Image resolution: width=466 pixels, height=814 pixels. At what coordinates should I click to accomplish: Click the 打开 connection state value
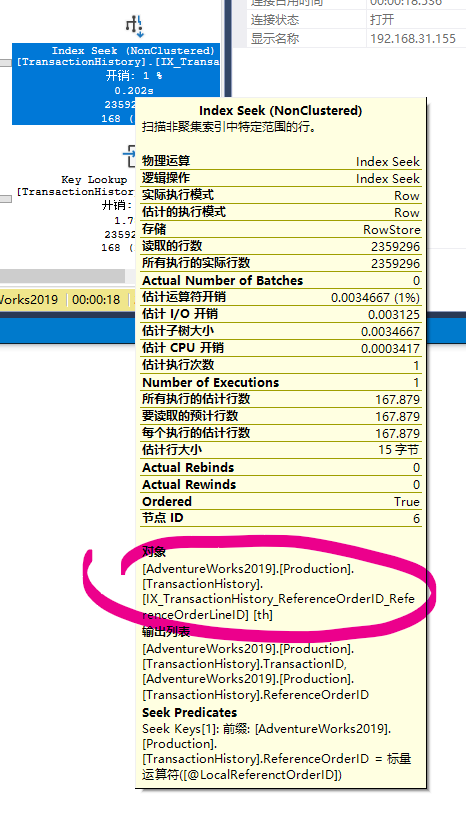382,20
